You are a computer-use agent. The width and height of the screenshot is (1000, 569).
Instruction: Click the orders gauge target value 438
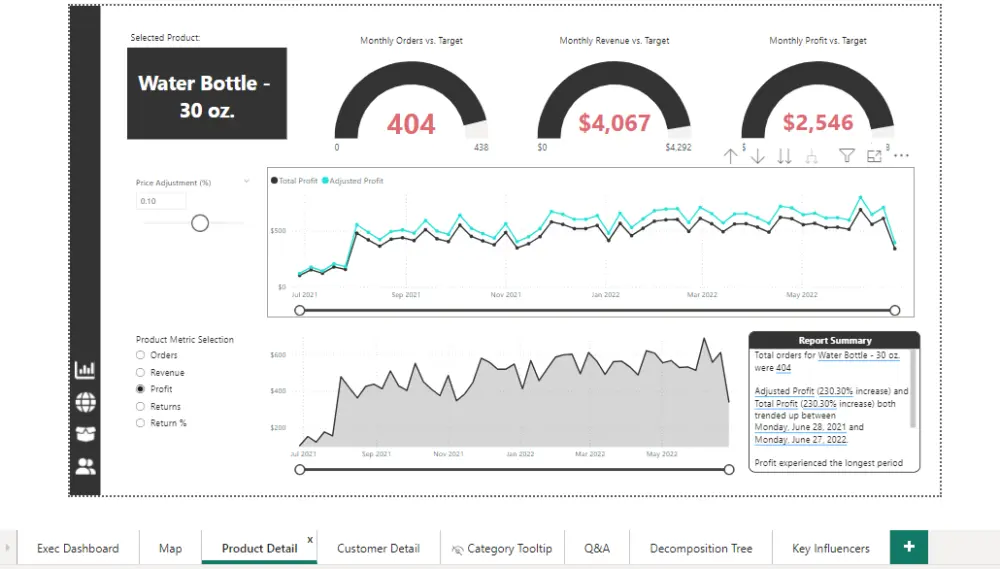(x=481, y=147)
